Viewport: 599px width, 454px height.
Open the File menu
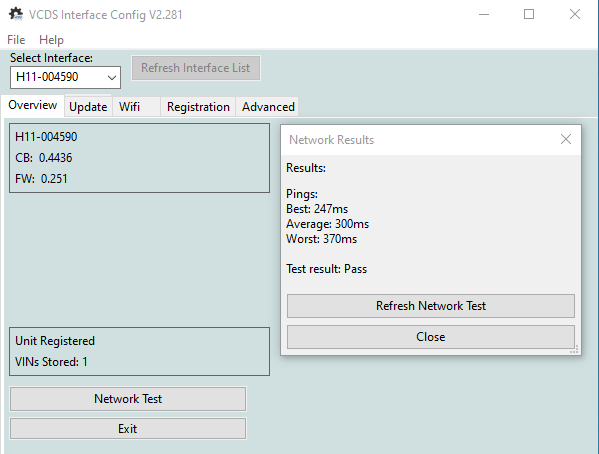click(x=16, y=40)
